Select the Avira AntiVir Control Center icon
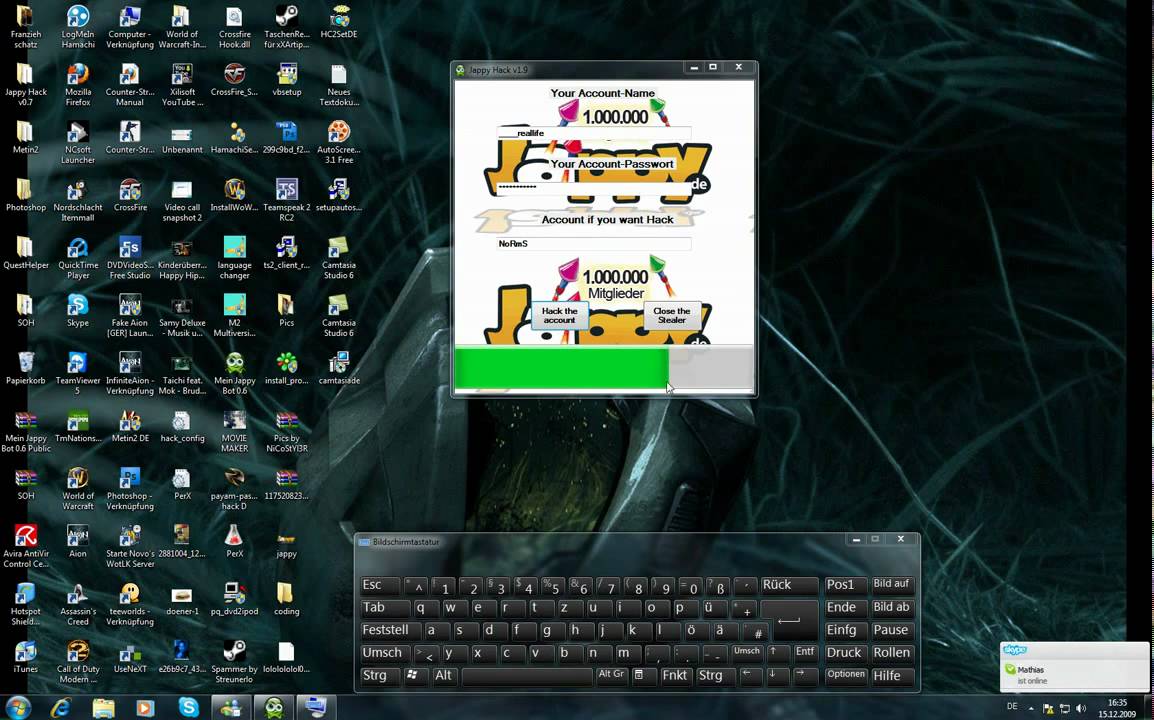The height and width of the screenshot is (720, 1154). coord(26,546)
